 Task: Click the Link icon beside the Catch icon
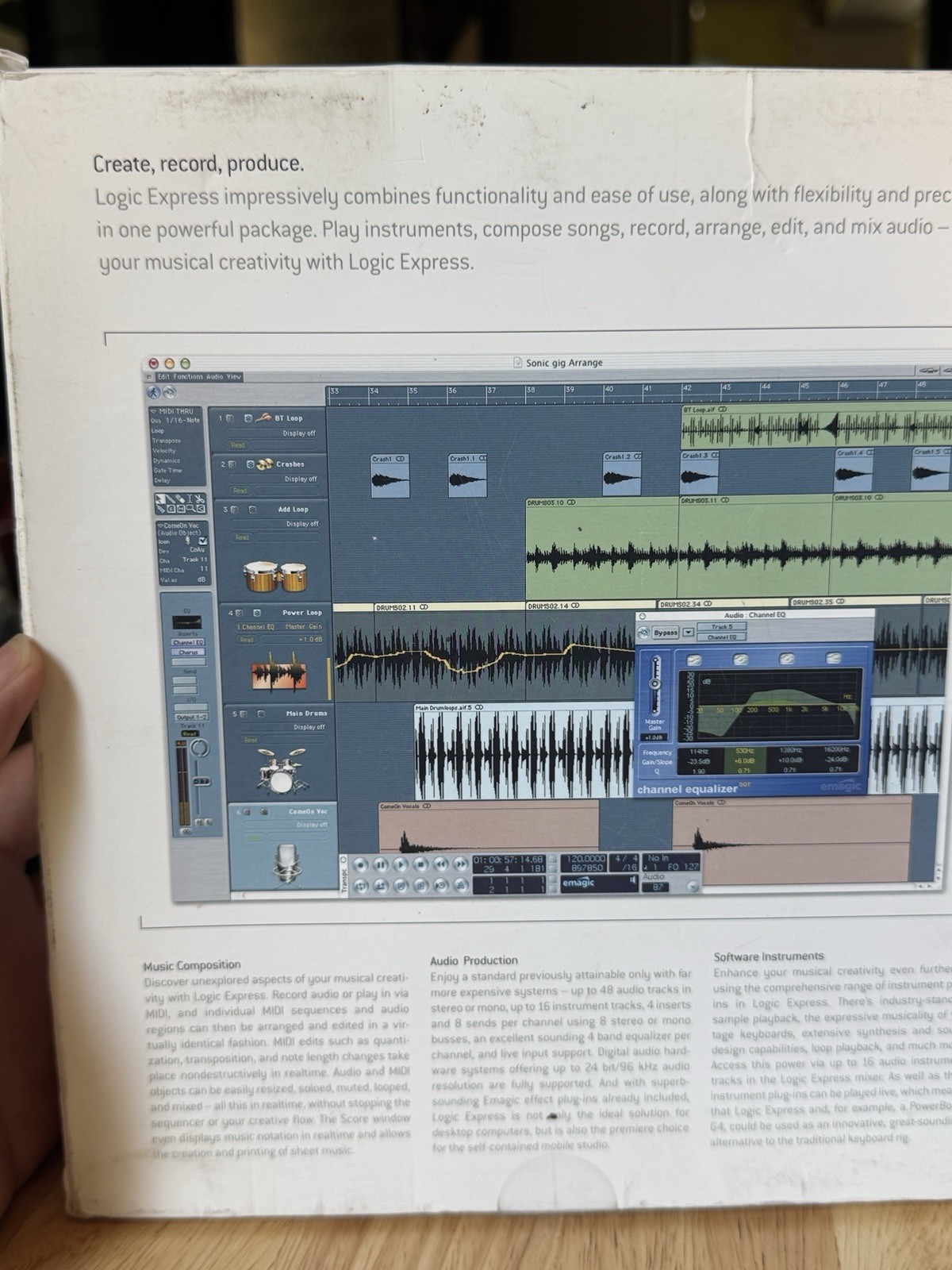pos(170,392)
